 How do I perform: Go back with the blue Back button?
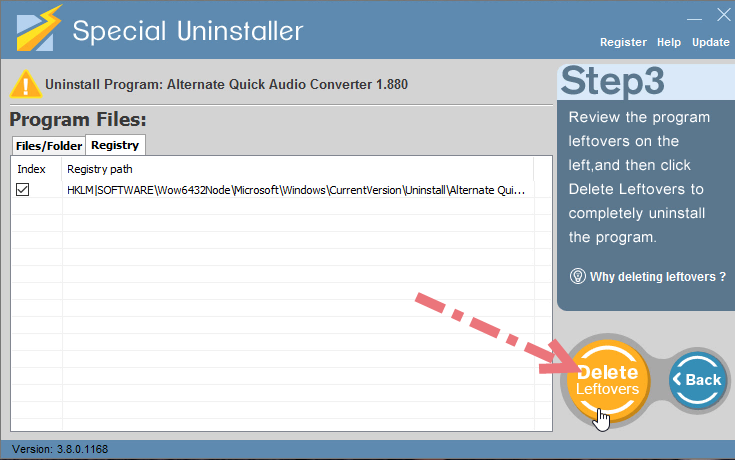pyautogui.click(x=698, y=379)
